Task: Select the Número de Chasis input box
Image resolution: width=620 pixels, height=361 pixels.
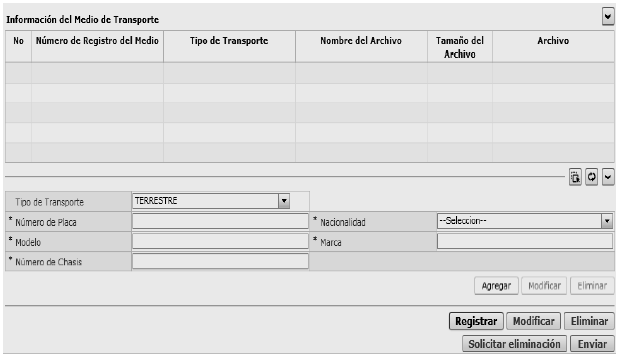Action: (220, 261)
